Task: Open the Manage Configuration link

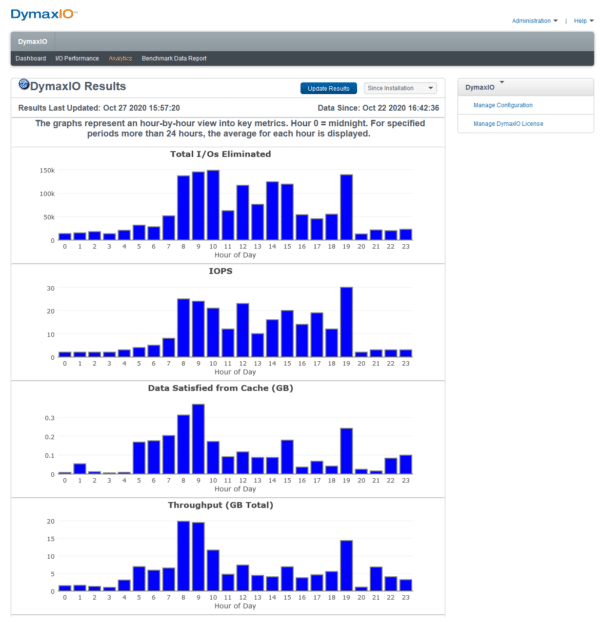Action: tap(503, 105)
